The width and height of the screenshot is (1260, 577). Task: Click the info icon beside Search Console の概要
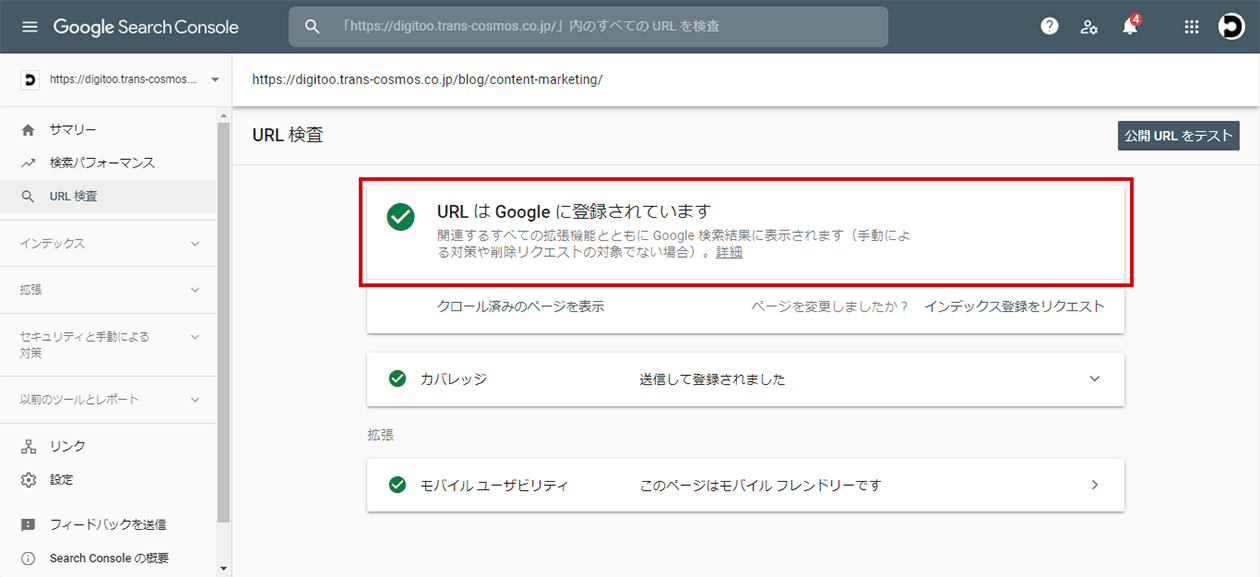coord(28,558)
